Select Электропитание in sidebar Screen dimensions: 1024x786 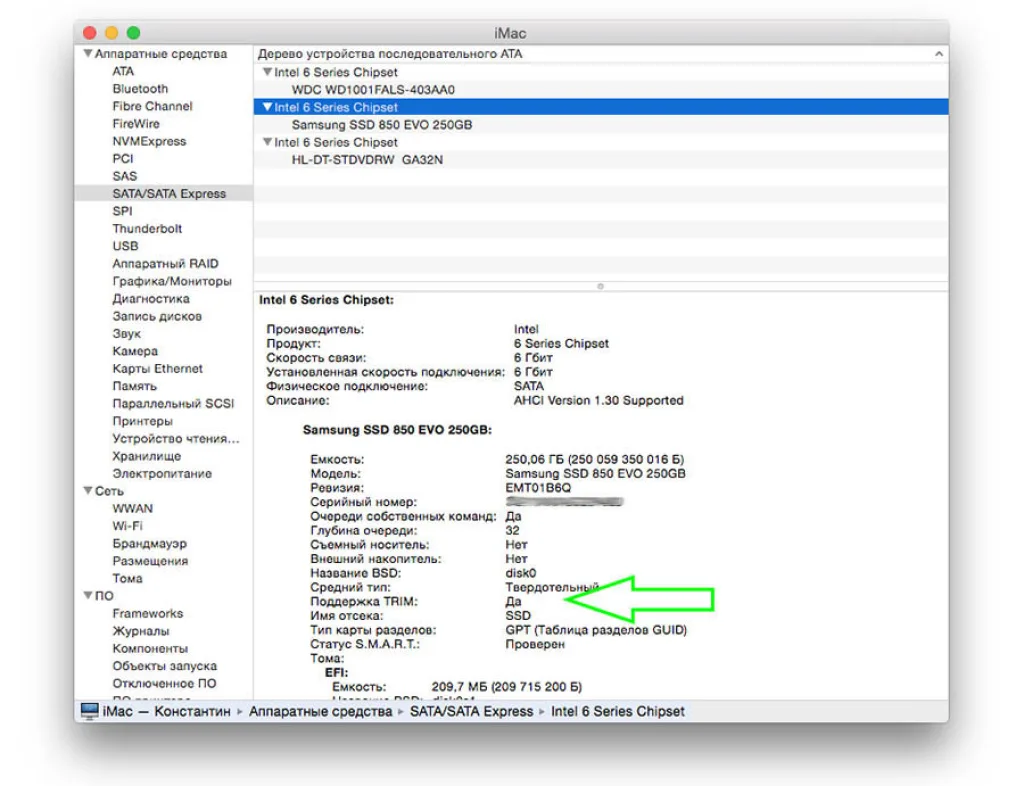click(162, 474)
